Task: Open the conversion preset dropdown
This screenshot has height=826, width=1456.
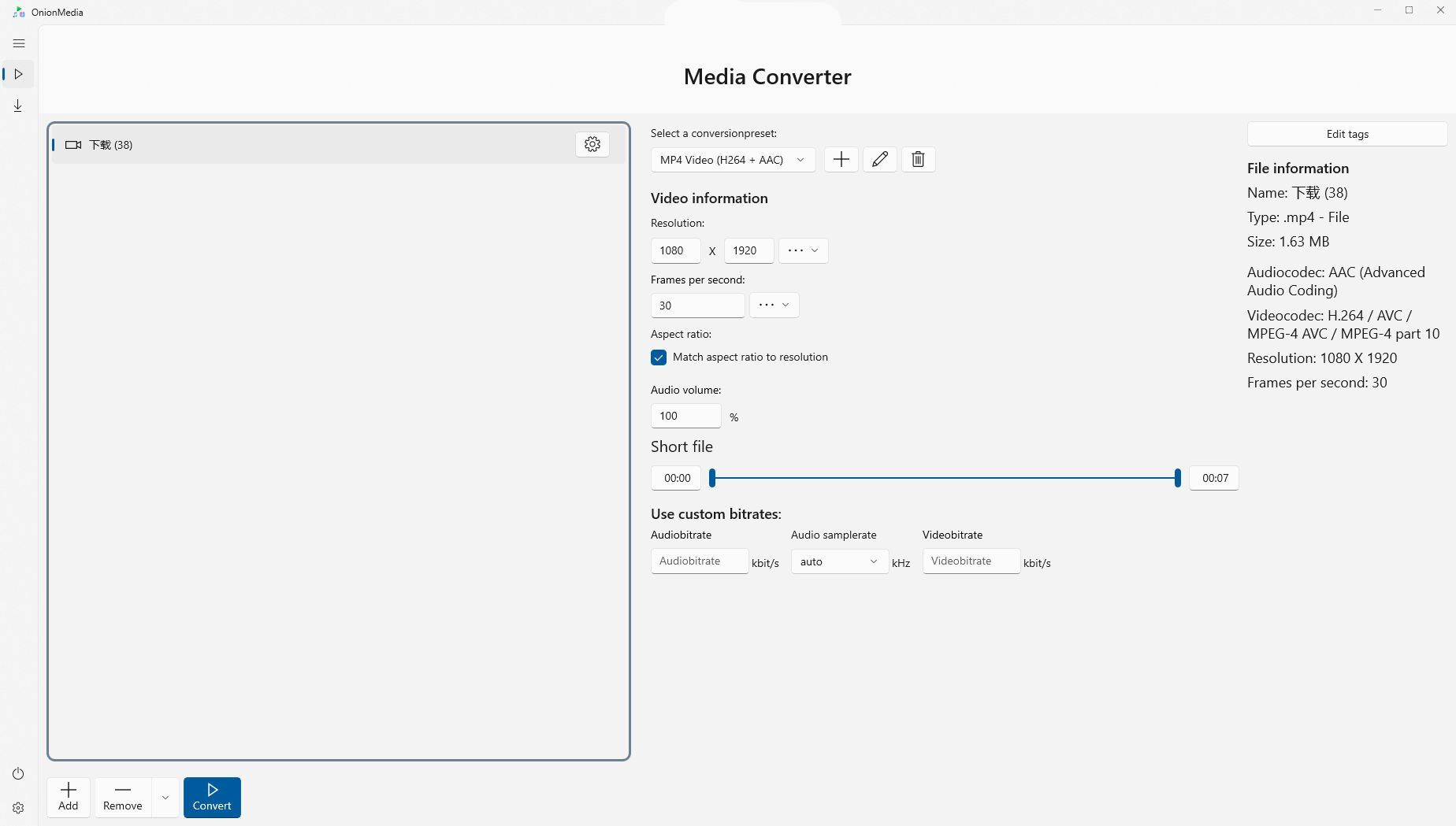Action: pos(733,160)
